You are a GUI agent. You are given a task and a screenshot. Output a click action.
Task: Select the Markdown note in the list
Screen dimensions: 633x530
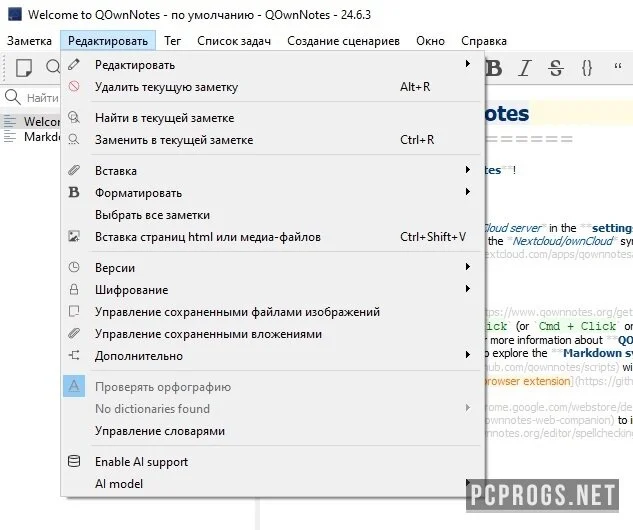tap(31, 136)
